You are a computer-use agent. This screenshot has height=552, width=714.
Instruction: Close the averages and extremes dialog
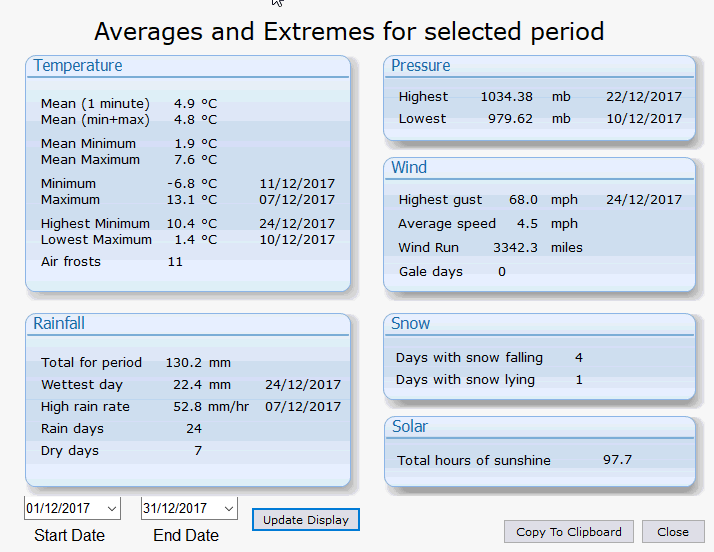673,532
